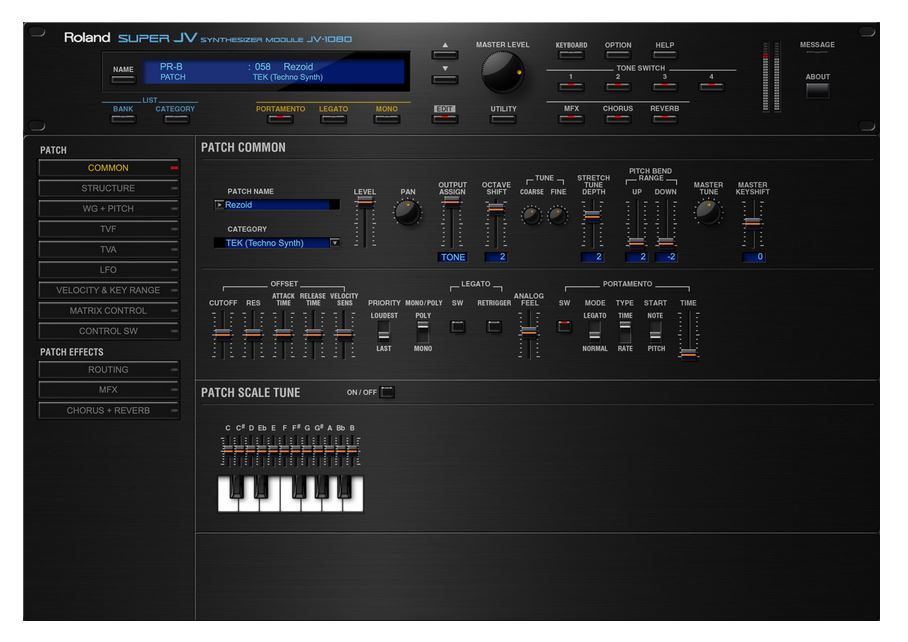Click the FINE tune knob
The height and width of the screenshot is (642, 908).
pyautogui.click(x=558, y=215)
